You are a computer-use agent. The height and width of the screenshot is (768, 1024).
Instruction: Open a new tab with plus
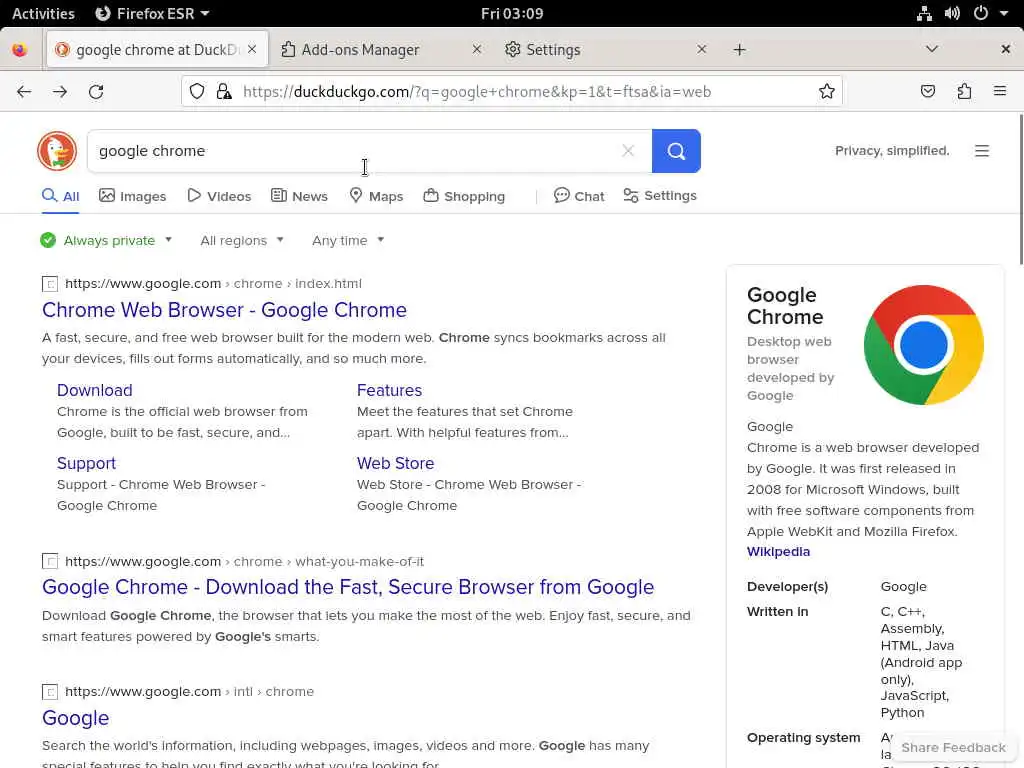coord(739,50)
